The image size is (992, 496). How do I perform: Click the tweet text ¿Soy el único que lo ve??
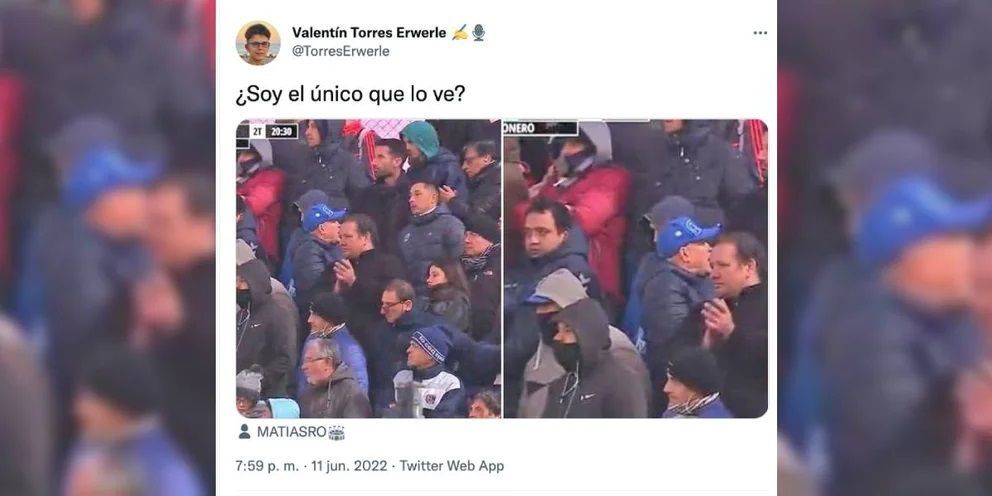coord(350,95)
